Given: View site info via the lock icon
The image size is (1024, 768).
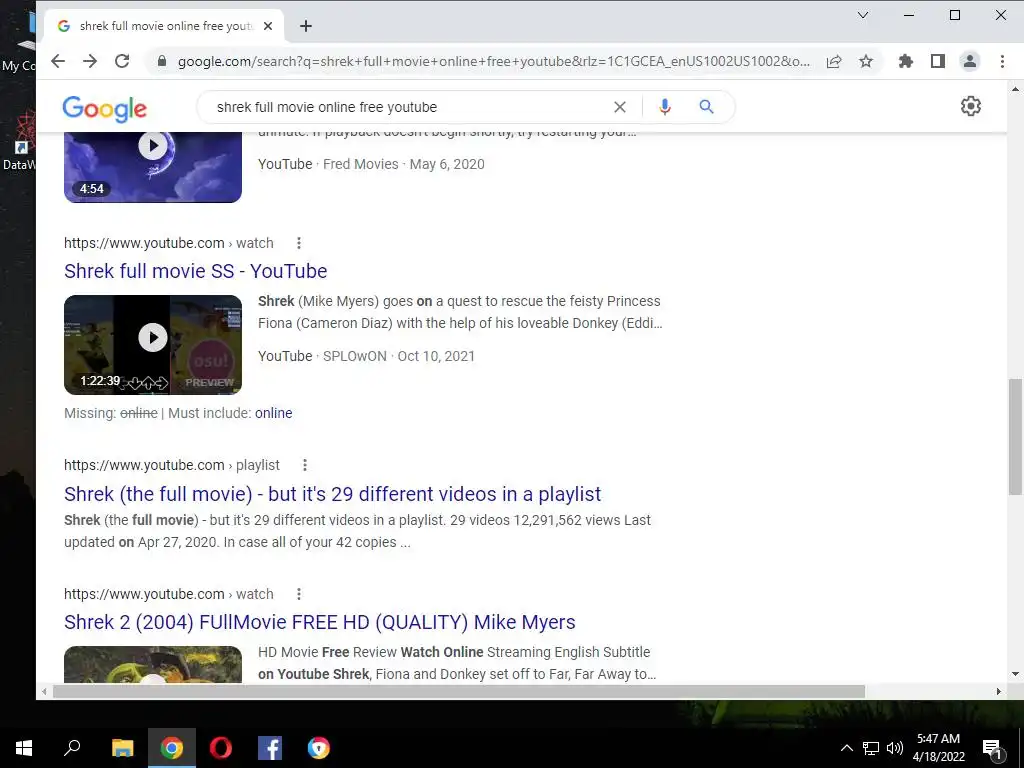Looking at the screenshot, I should click(x=162, y=61).
